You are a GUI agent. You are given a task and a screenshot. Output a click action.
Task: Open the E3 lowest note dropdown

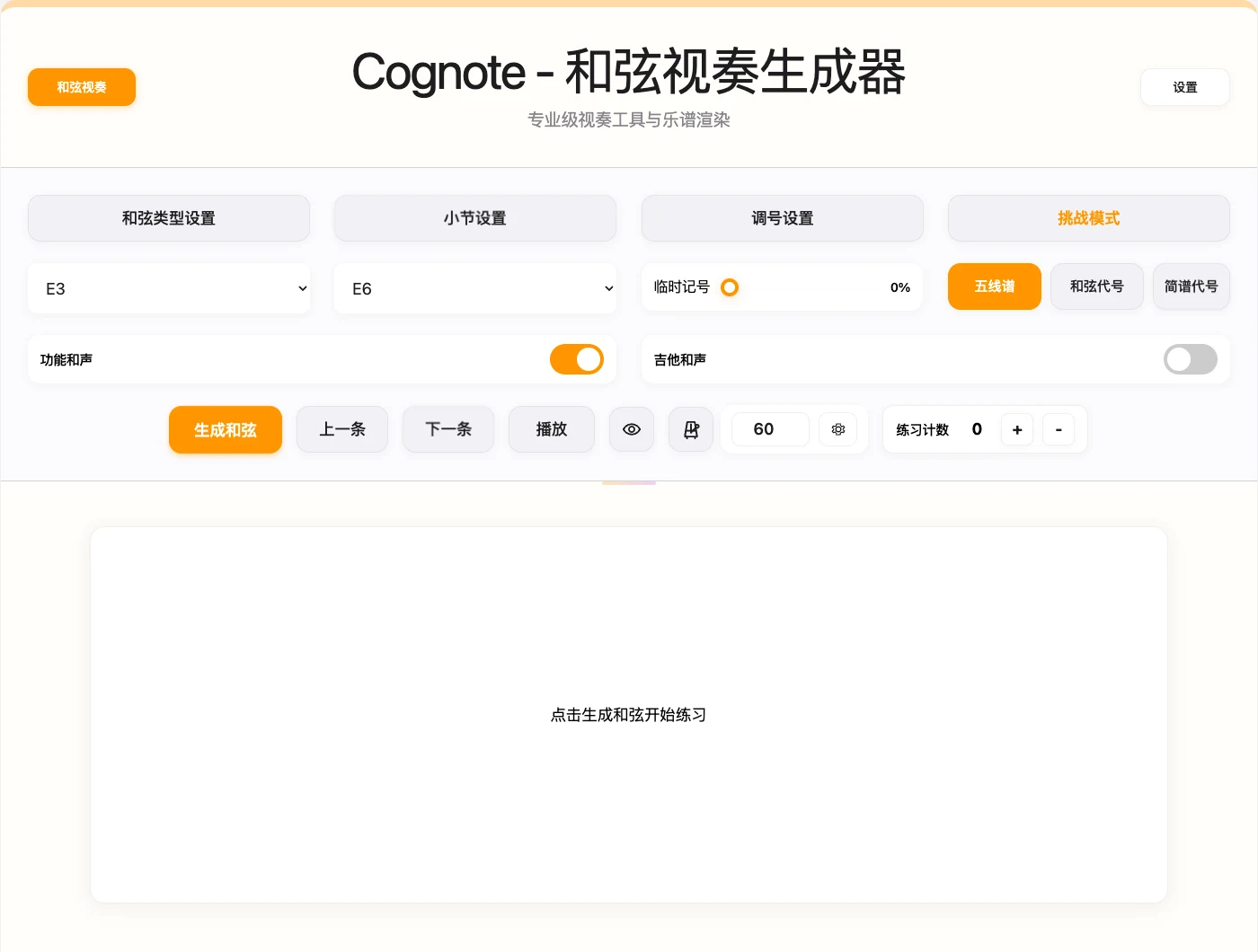tap(169, 288)
